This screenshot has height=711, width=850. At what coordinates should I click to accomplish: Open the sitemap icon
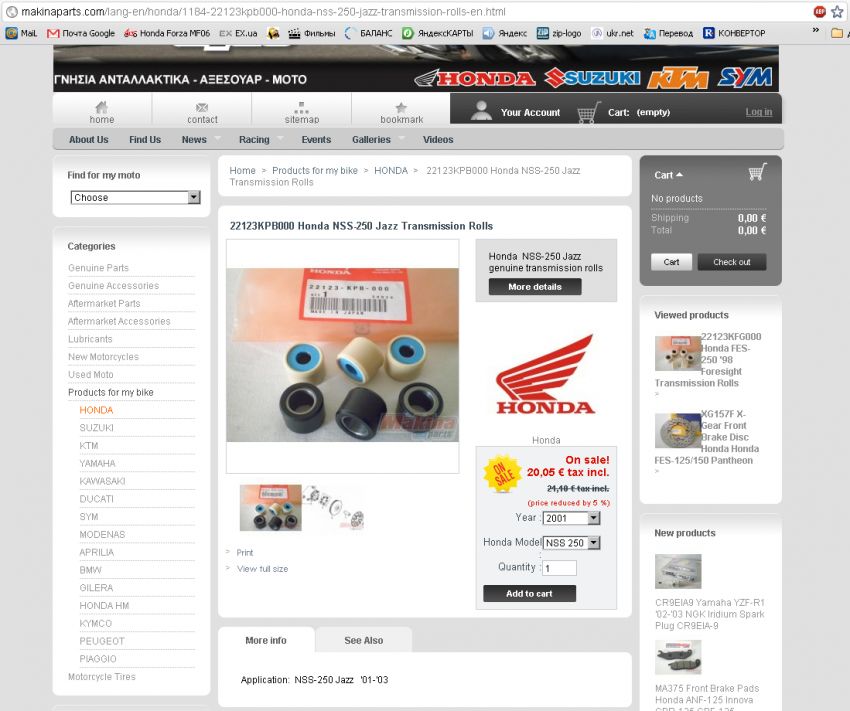click(301, 107)
